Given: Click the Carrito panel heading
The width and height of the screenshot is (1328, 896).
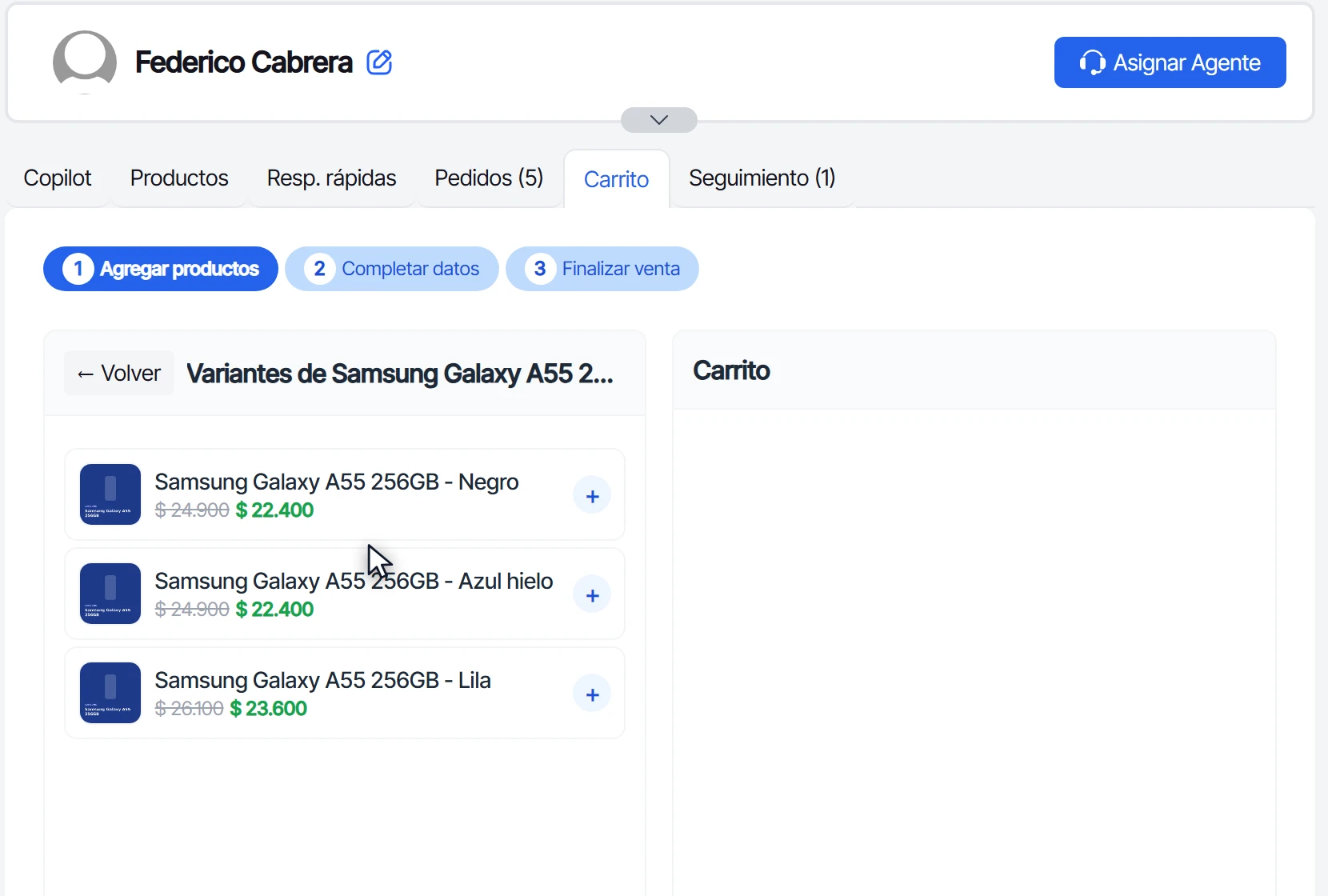Looking at the screenshot, I should [731, 370].
